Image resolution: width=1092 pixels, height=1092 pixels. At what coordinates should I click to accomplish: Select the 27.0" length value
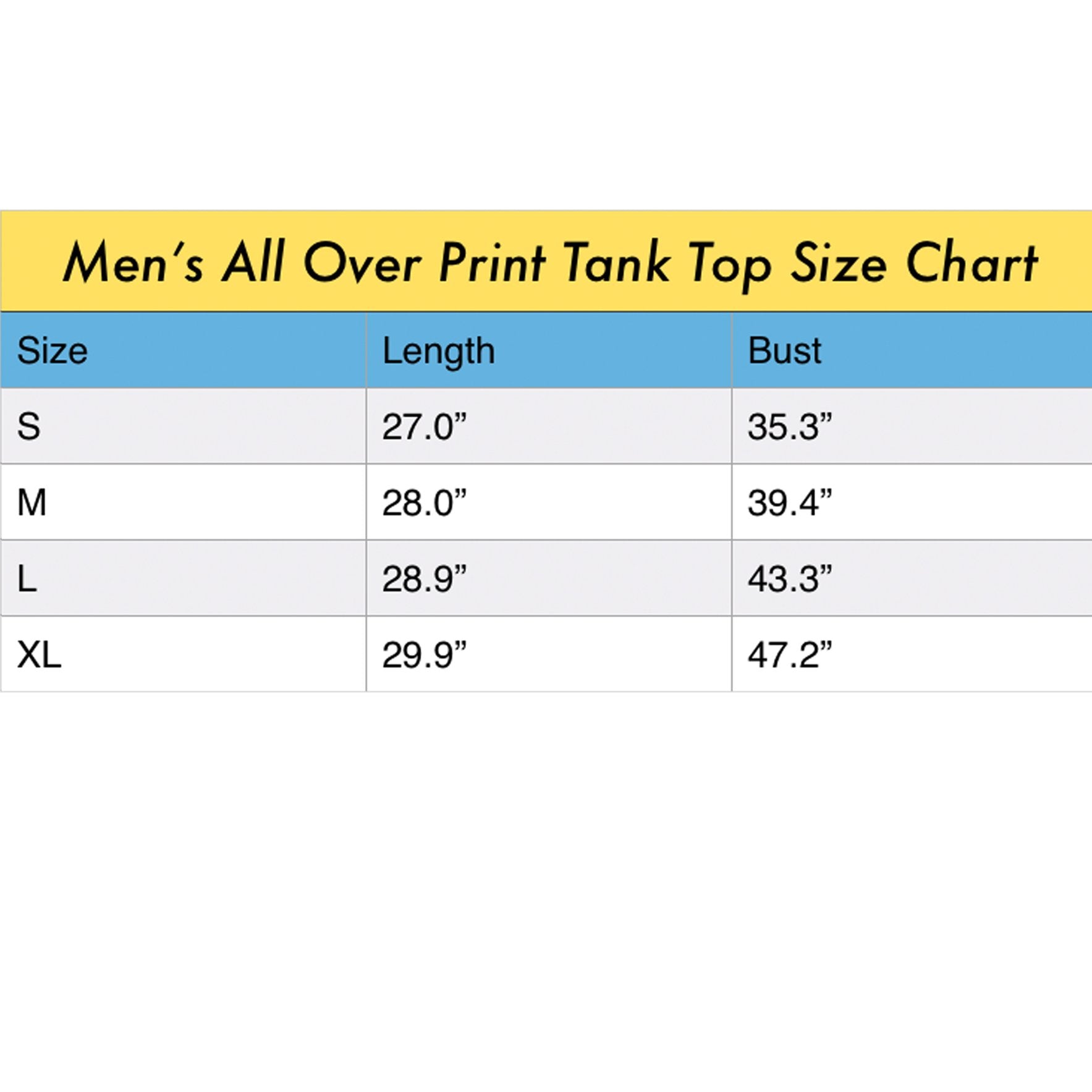tap(424, 426)
